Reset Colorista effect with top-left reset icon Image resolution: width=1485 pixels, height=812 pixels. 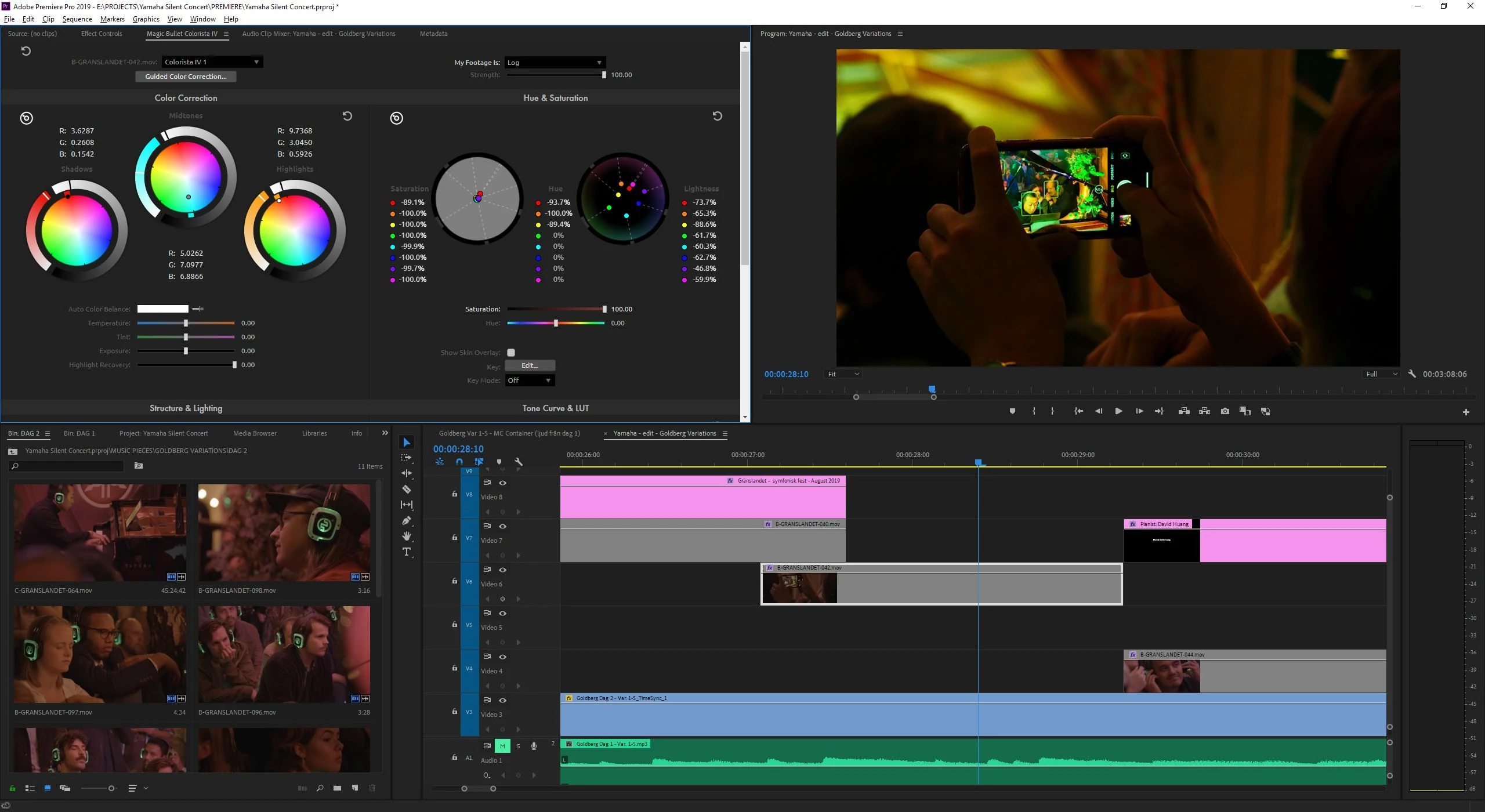pos(26,51)
